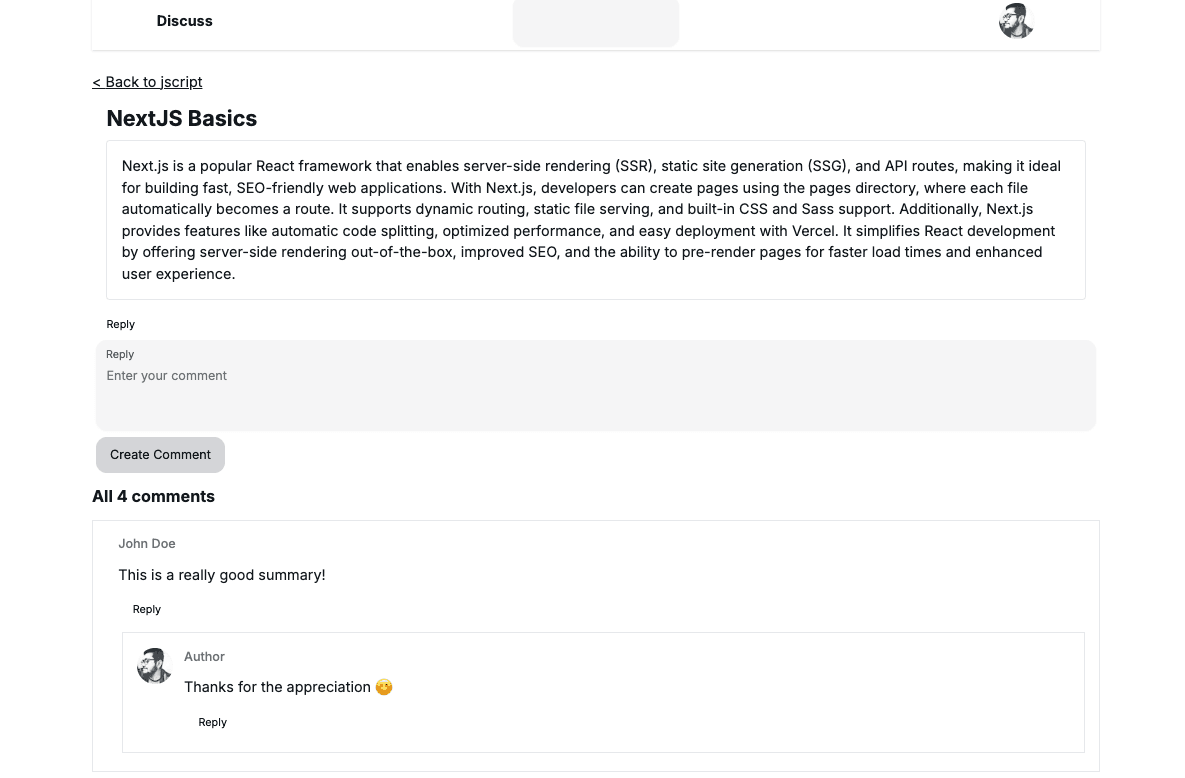Click the Author username label
The height and width of the screenshot is (778, 1185).
click(x=204, y=657)
